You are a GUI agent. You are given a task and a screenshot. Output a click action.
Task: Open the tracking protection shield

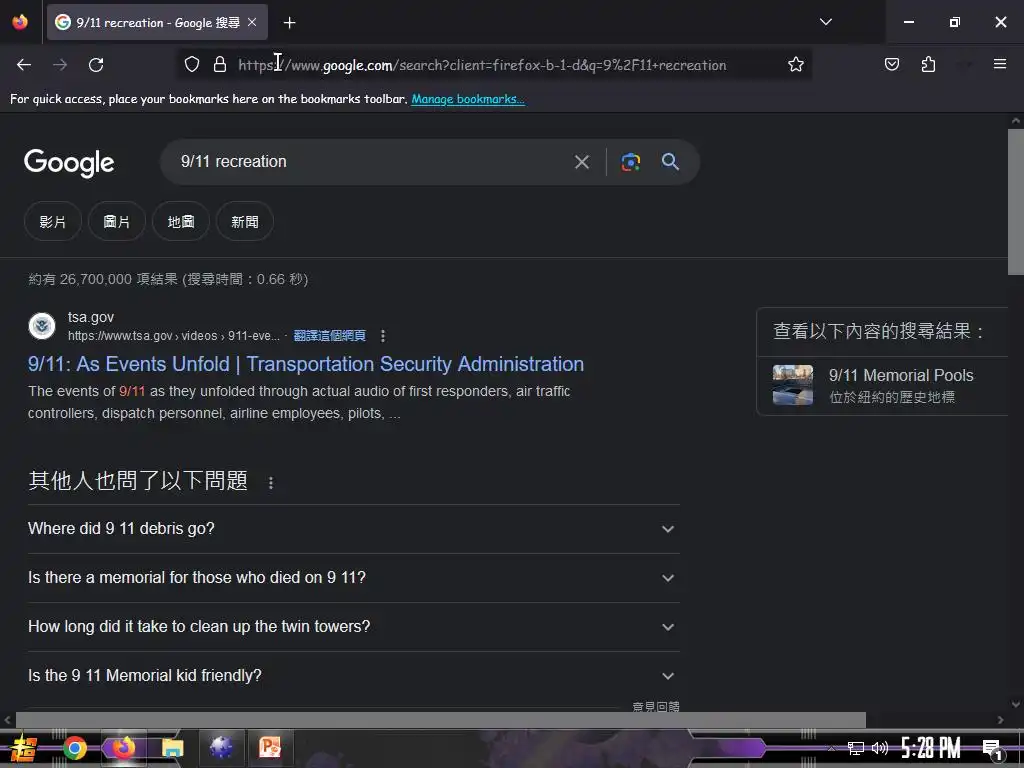[x=191, y=65]
